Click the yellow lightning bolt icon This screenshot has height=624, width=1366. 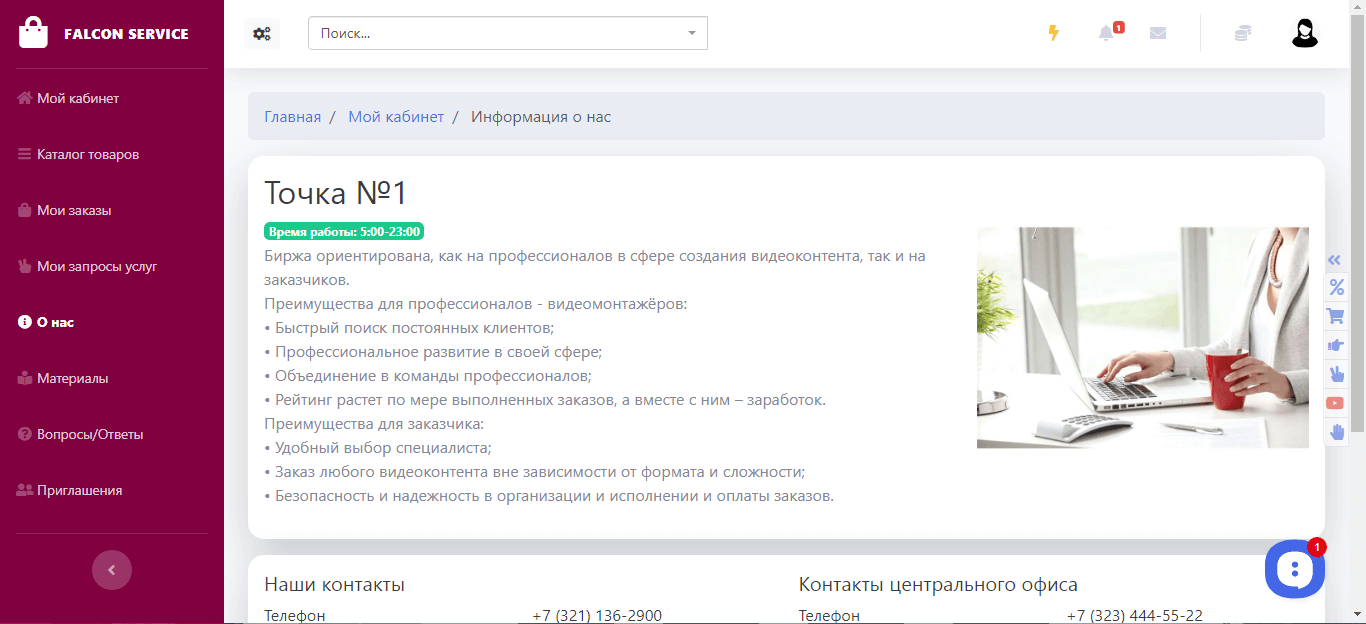coord(1053,33)
